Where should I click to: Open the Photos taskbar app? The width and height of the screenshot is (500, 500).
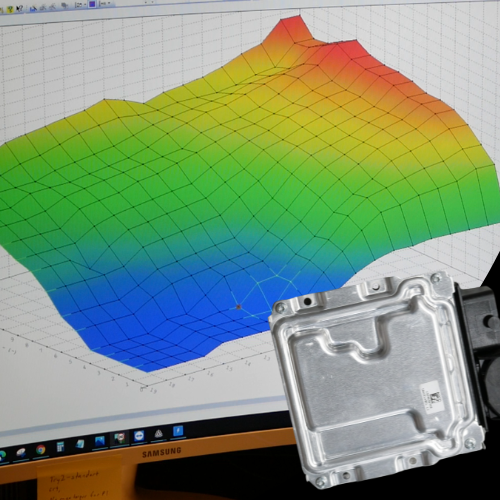tap(100, 441)
